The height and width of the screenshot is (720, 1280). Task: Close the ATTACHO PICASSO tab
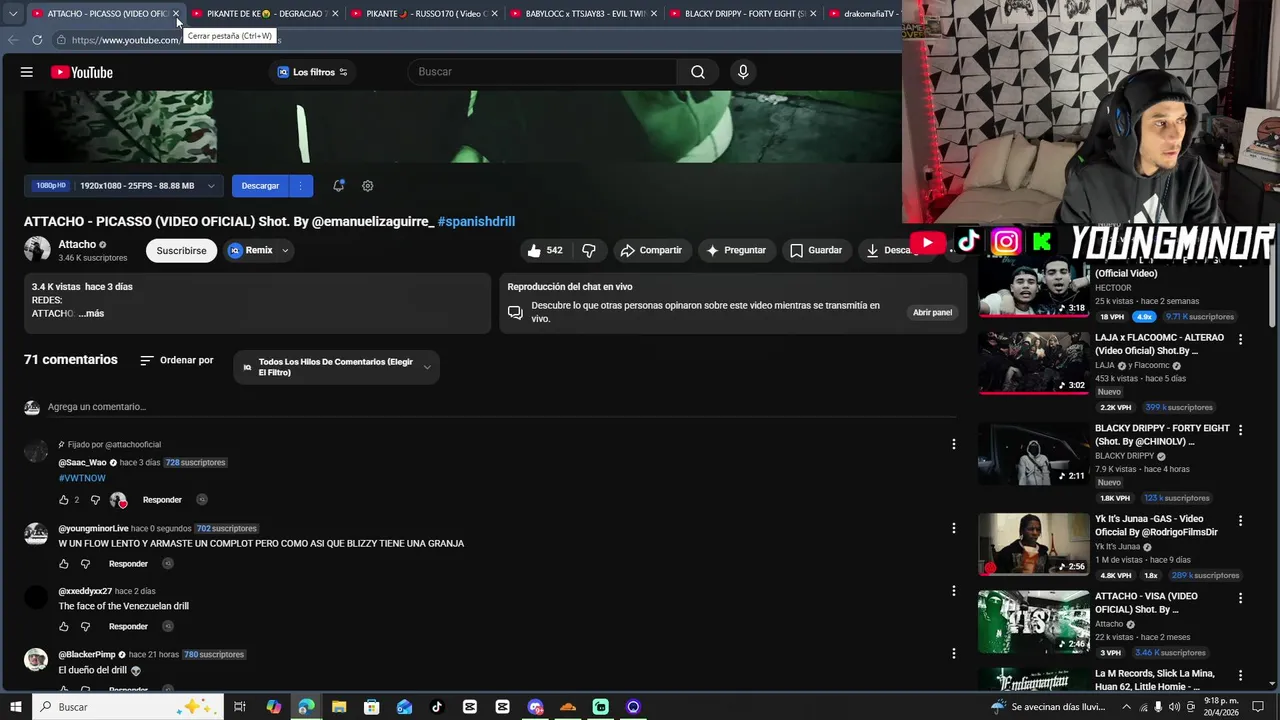tap(176, 14)
